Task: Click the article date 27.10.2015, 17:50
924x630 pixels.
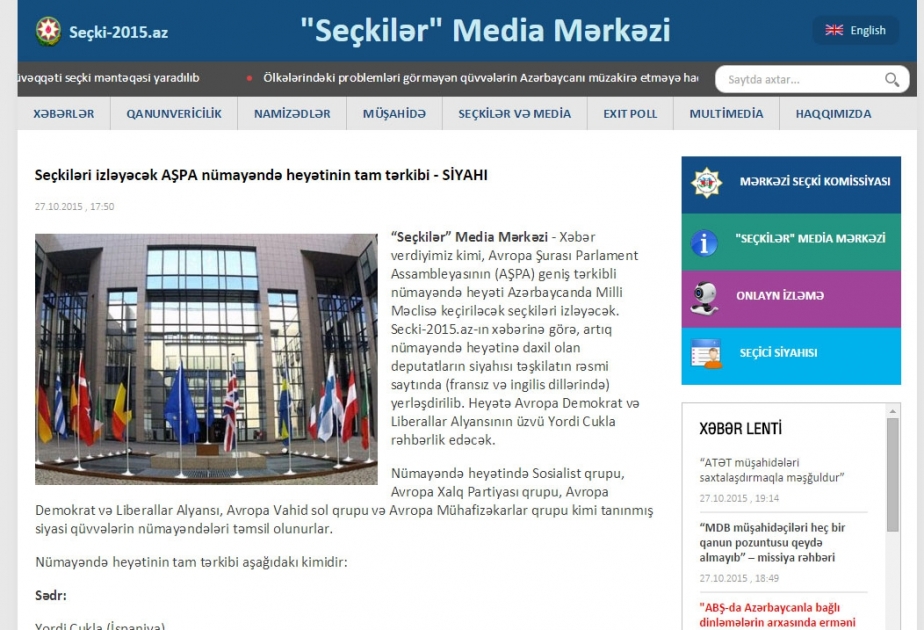Action: pos(74,206)
